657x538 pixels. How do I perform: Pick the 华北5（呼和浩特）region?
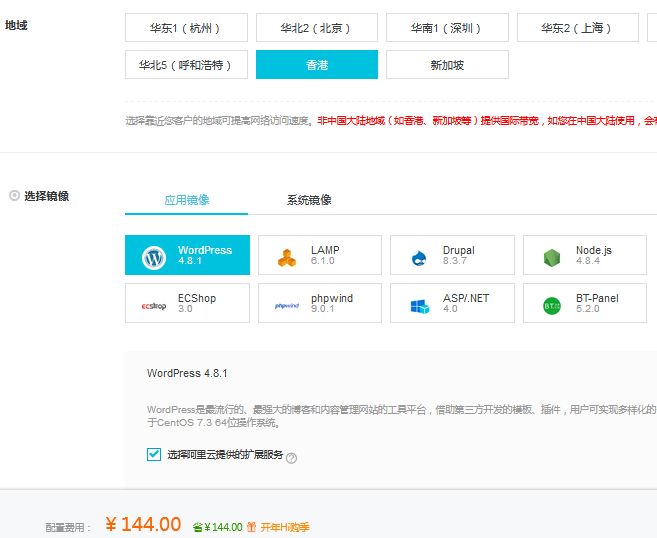click(186, 65)
